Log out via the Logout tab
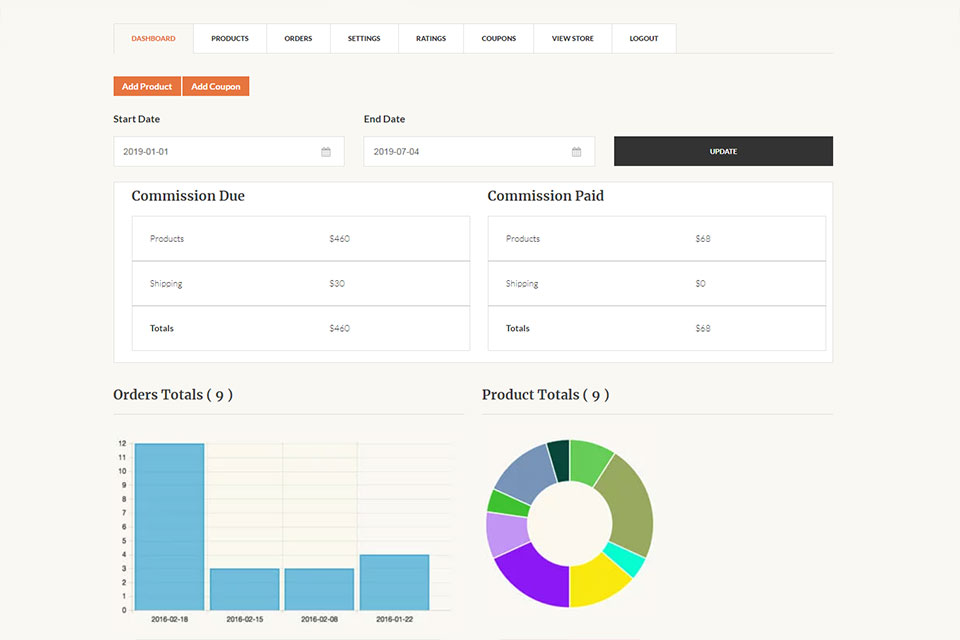Viewport: 960px width, 640px height. click(x=644, y=39)
